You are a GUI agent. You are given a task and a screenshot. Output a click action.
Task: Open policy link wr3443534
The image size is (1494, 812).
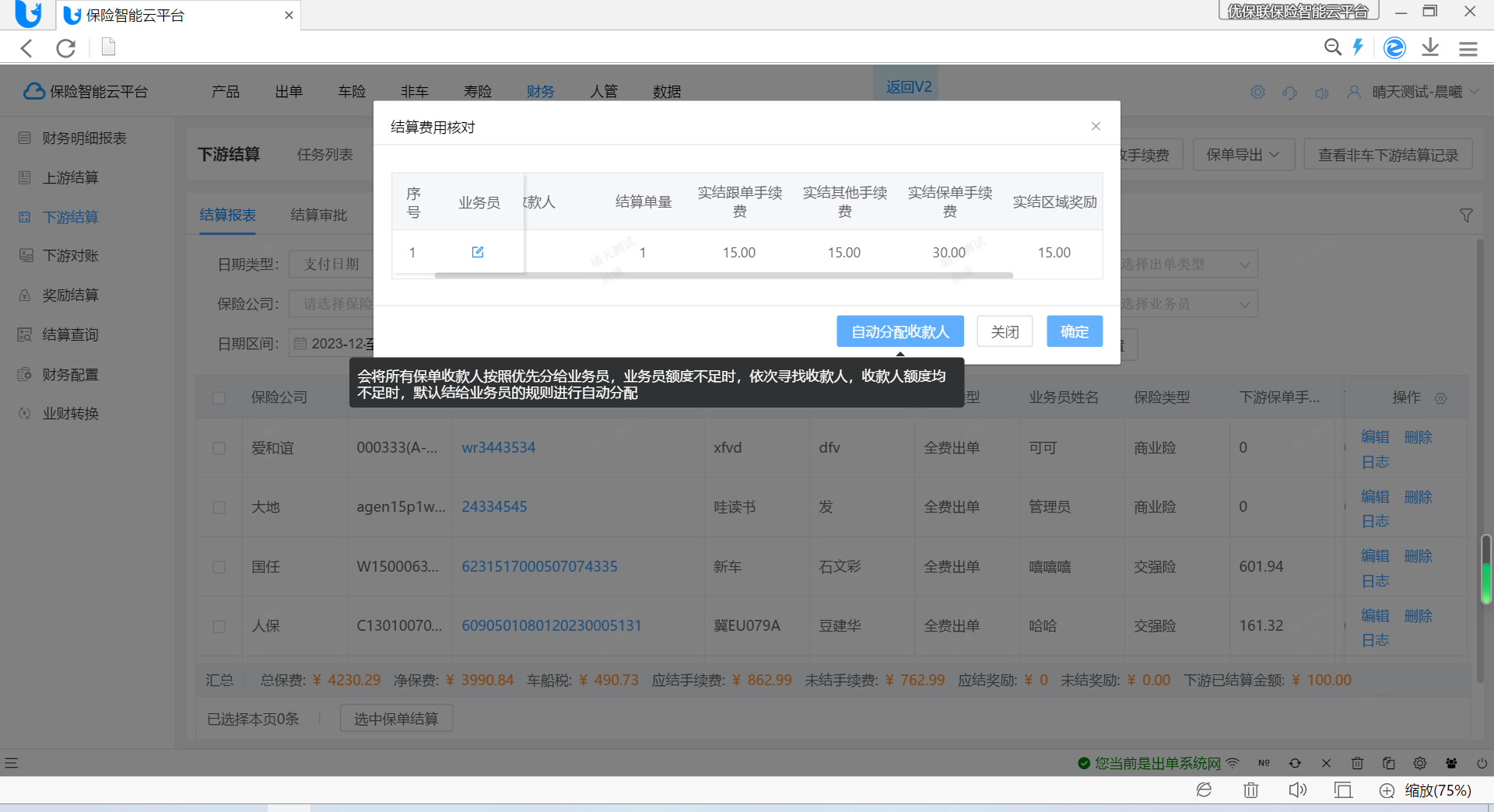499,448
